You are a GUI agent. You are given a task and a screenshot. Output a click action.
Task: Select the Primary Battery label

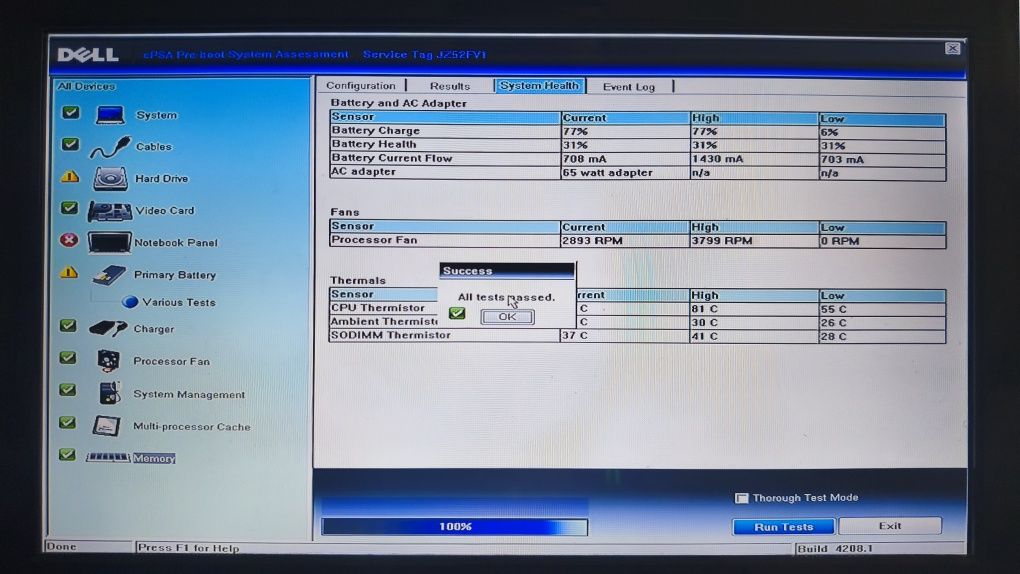175,275
